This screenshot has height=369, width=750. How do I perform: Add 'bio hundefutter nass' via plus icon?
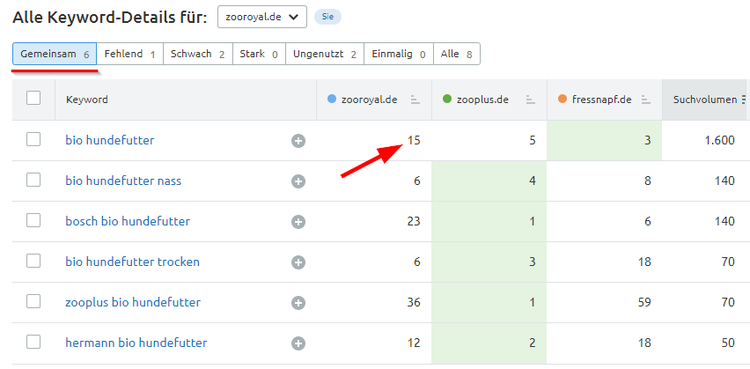[x=298, y=181]
